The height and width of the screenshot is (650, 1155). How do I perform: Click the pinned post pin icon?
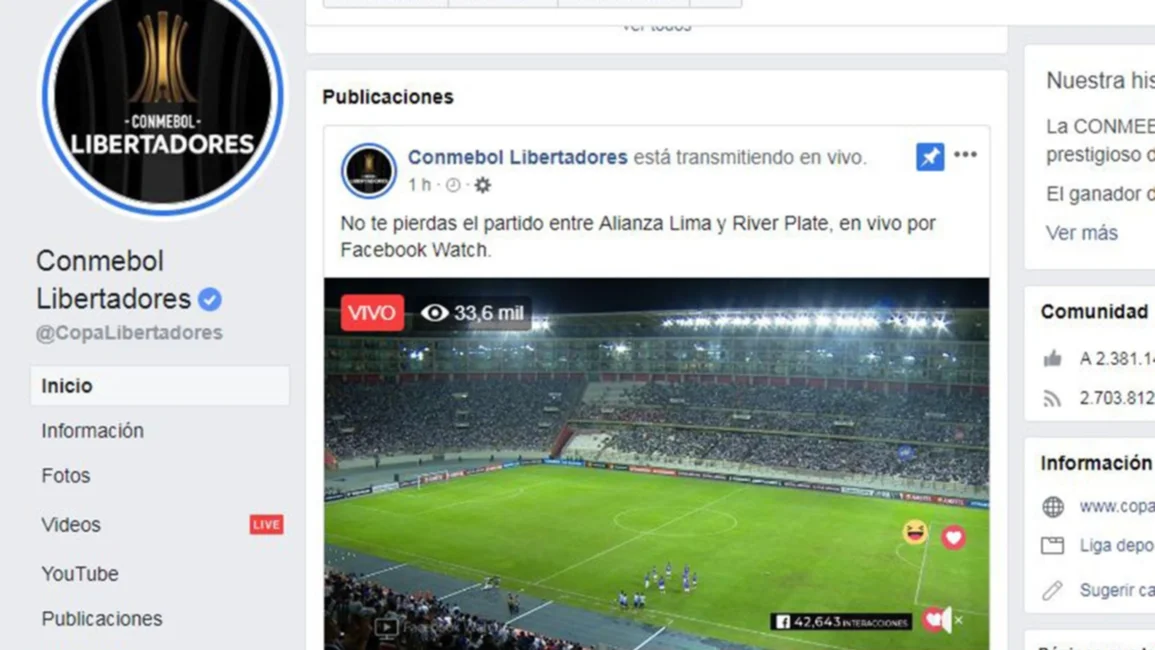[930, 156]
